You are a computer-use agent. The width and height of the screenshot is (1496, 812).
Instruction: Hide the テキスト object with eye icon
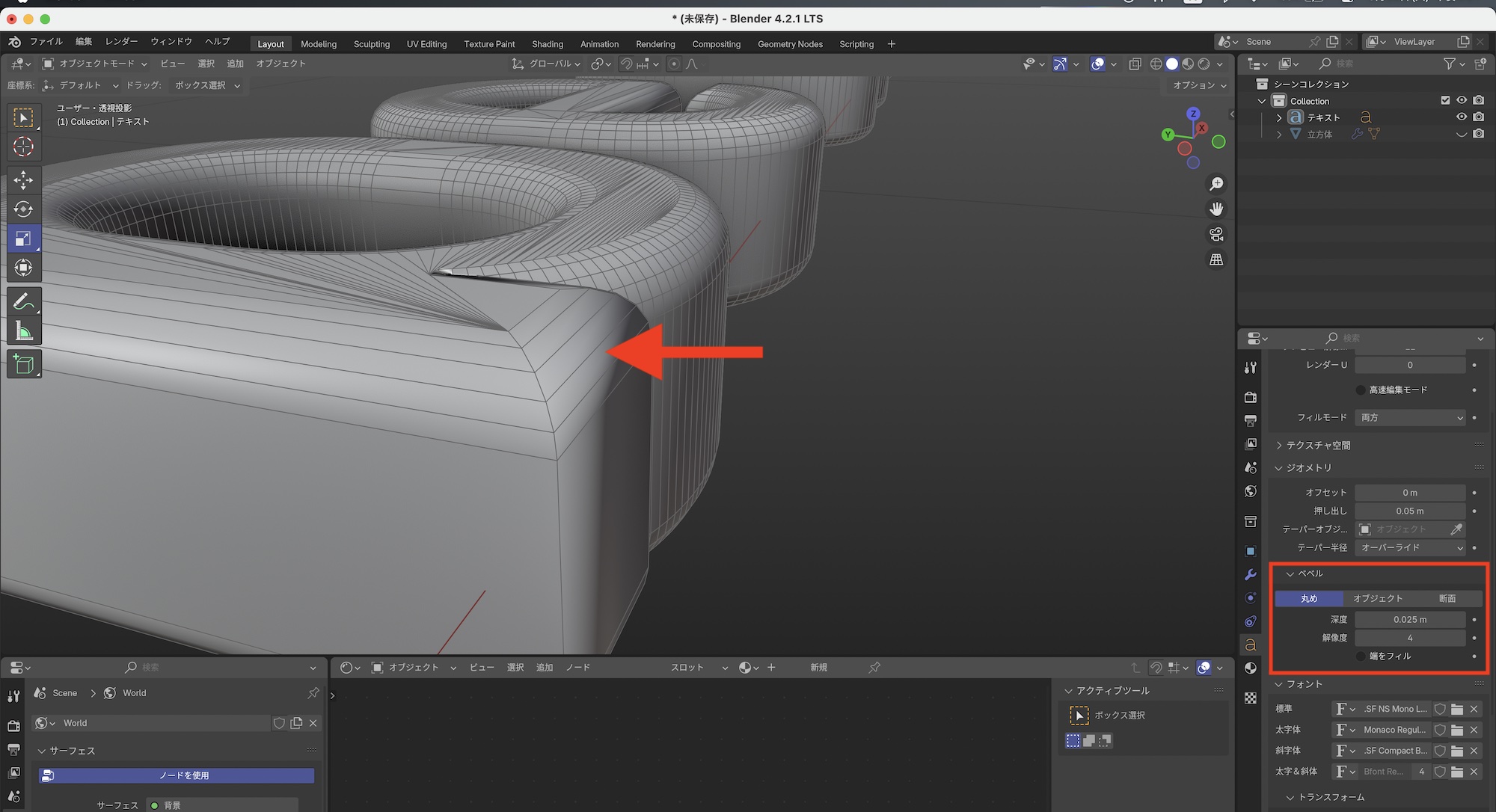[x=1461, y=117]
